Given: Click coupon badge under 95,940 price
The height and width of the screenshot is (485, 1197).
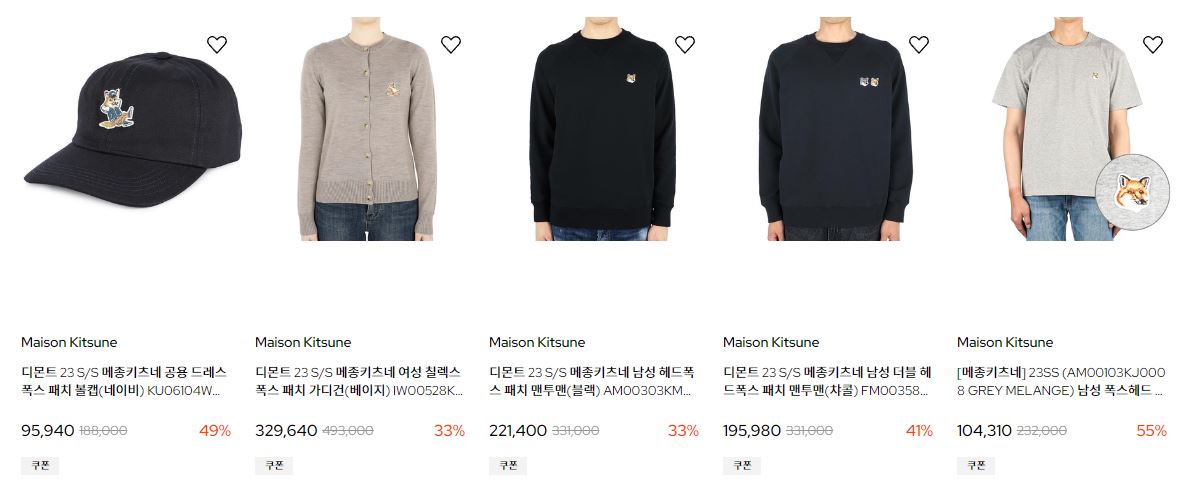Looking at the screenshot, I should tap(40, 465).
